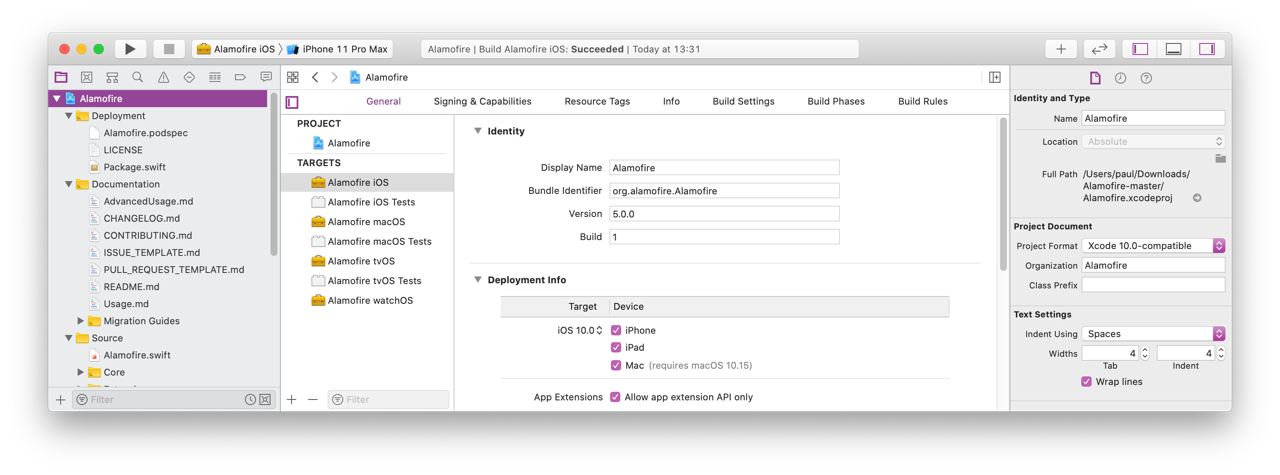
Task: Edit the Bundle Identifier field
Action: pyautogui.click(x=724, y=191)
